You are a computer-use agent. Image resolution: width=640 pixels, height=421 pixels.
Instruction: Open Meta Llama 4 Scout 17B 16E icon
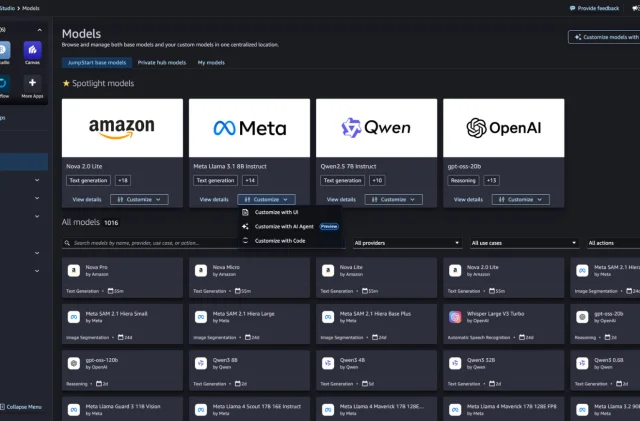pos(201,410)
